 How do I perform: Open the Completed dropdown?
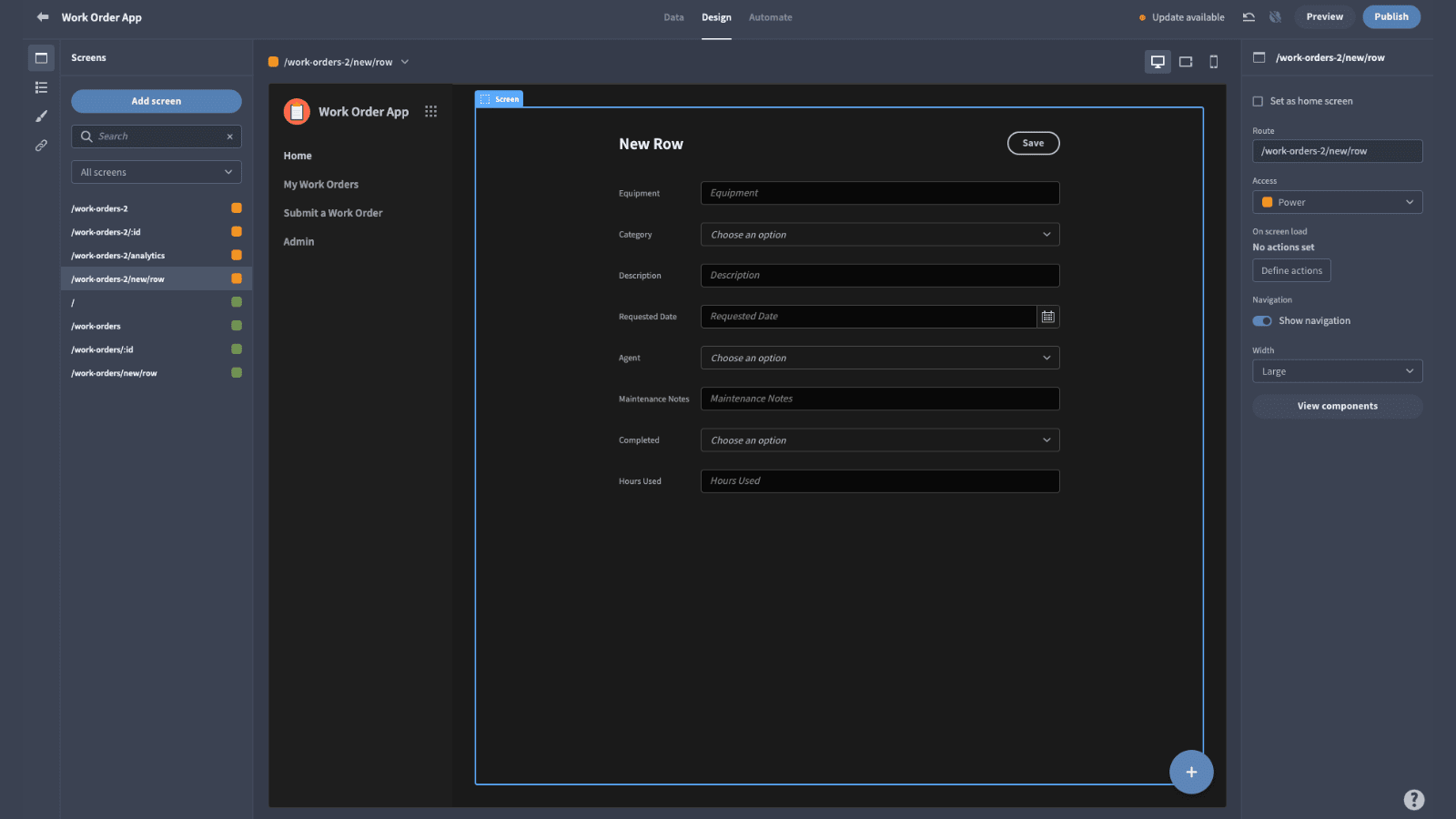click(880, 440)
